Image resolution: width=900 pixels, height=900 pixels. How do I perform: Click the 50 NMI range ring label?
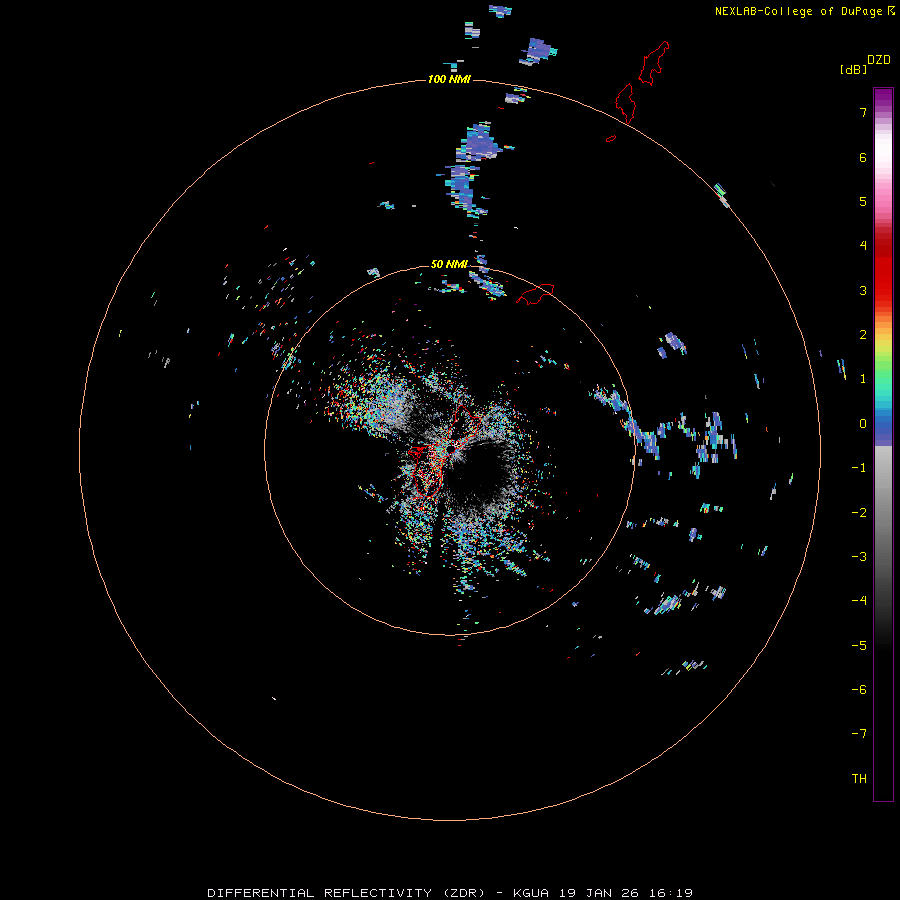coord(449,264)
